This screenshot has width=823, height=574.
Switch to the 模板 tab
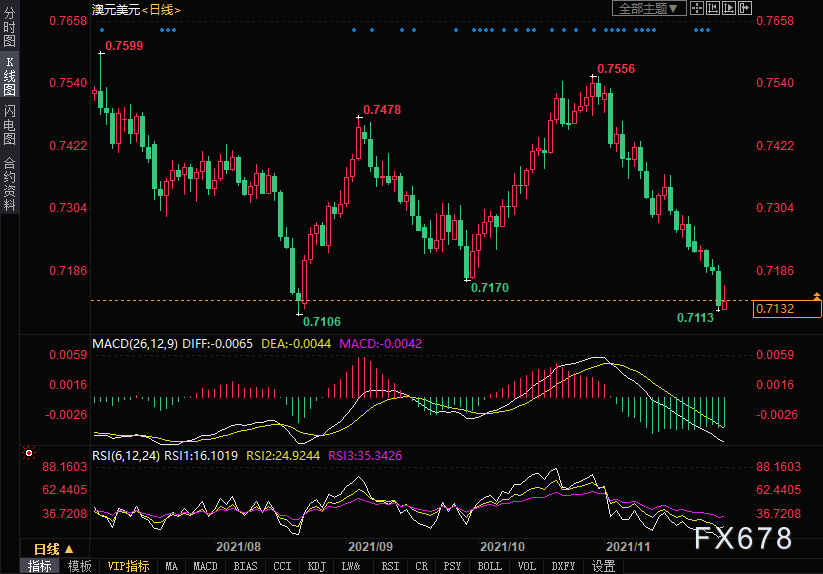80,566
